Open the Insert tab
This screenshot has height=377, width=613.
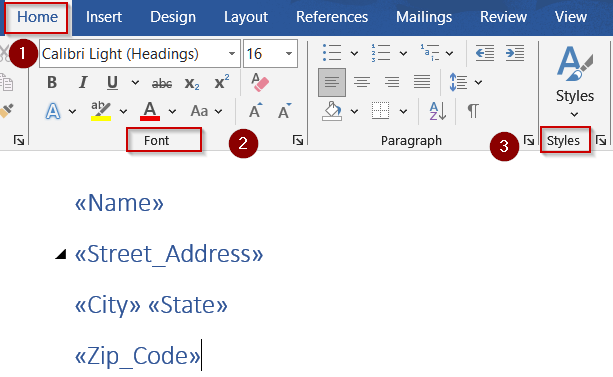click(x=104, y=17)
